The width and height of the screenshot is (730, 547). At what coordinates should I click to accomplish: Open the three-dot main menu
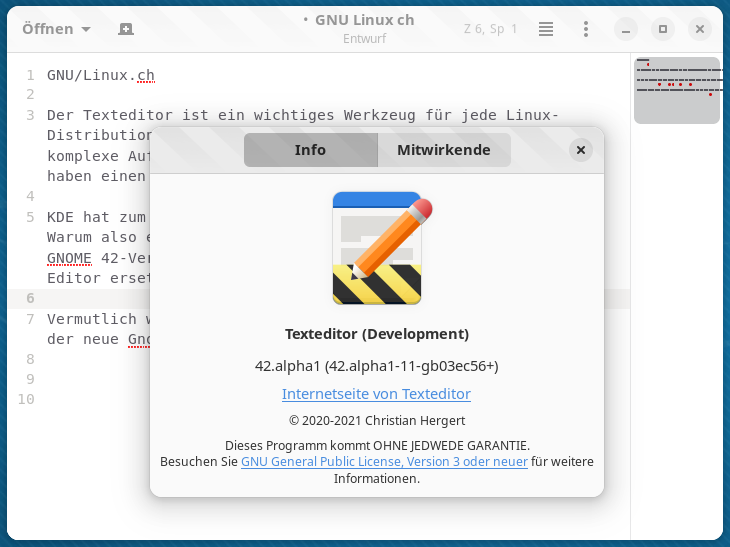(x=586, y=29)
